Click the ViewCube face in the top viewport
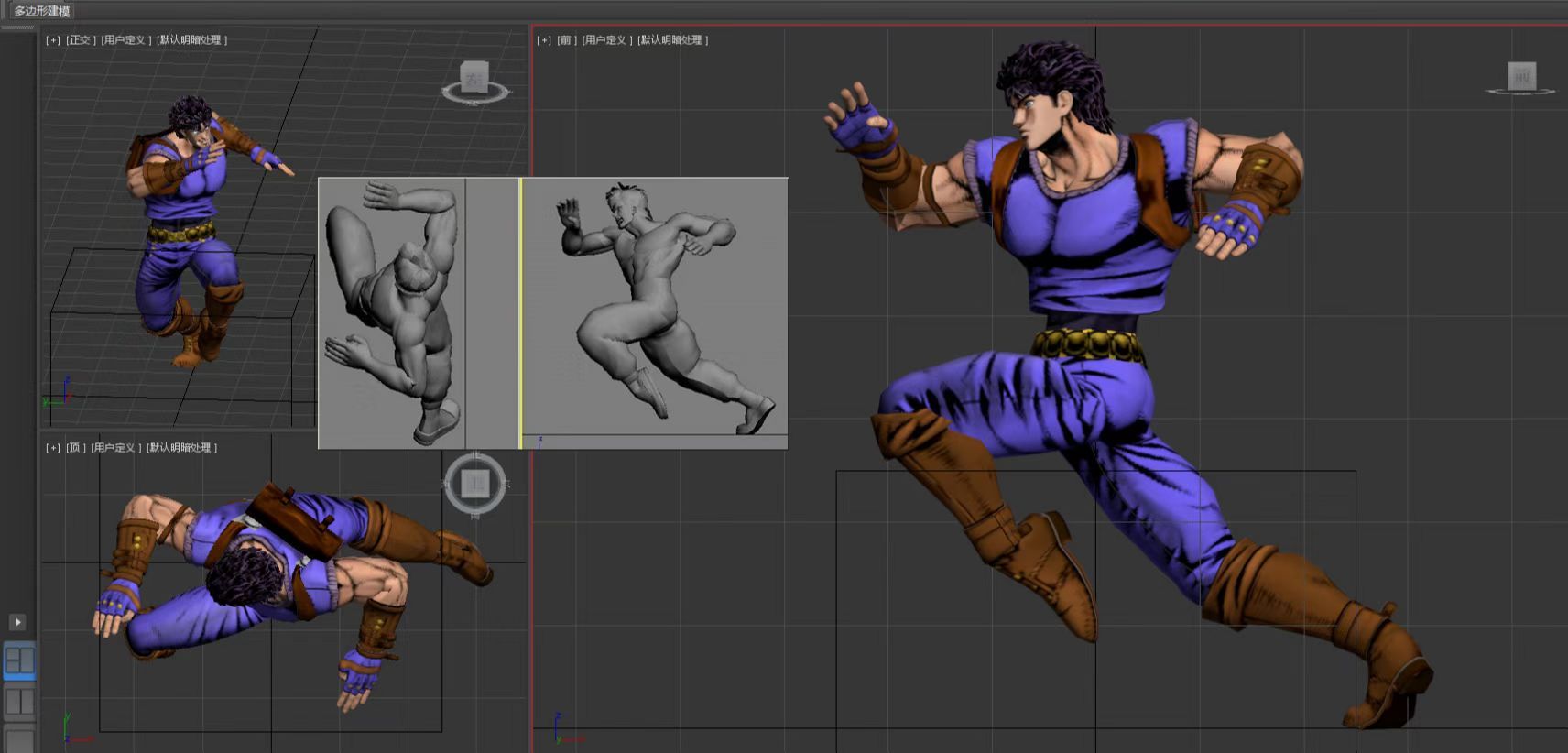This screenshot has width=1568, height=753. (x=474, y=483)
